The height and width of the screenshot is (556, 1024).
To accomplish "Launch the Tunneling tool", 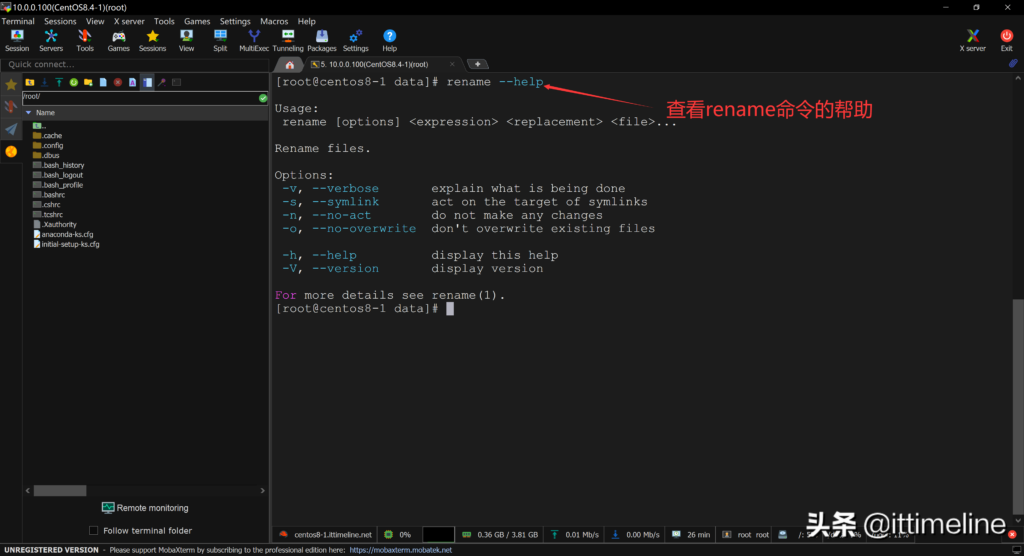I will coord(288,40).
